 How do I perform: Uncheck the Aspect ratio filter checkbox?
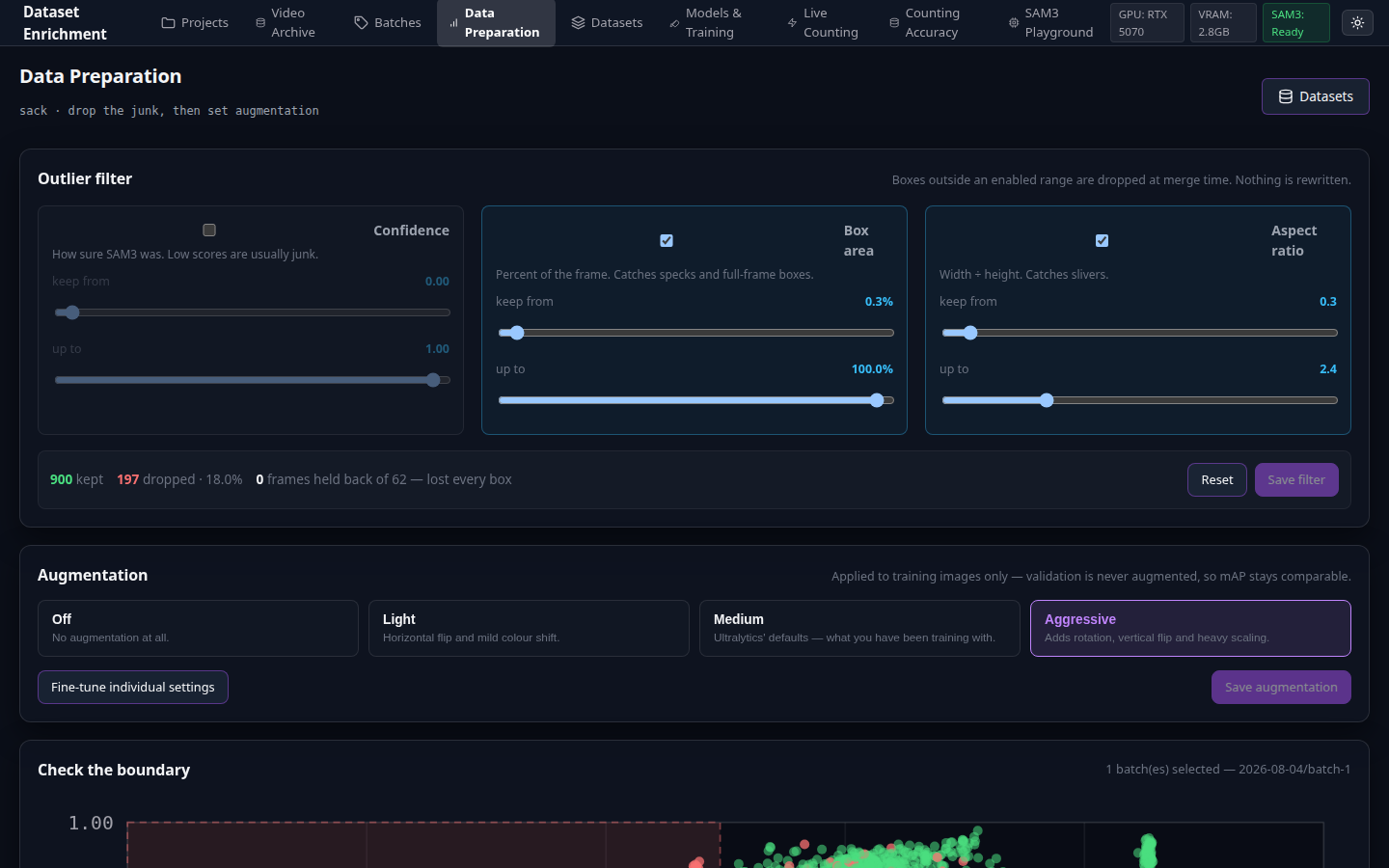tap(1103, 241)
